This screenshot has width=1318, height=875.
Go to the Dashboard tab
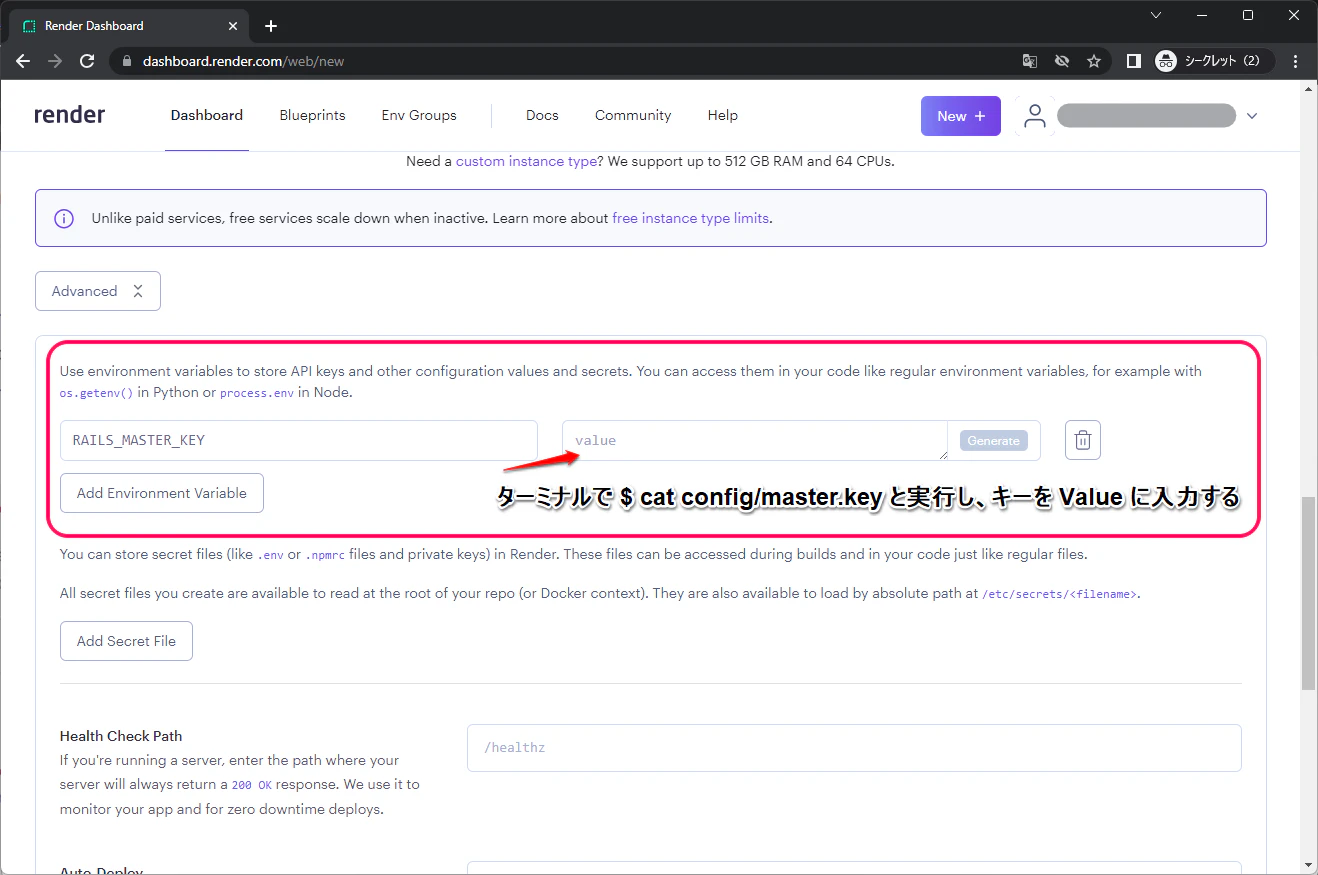tap(207, 115)
